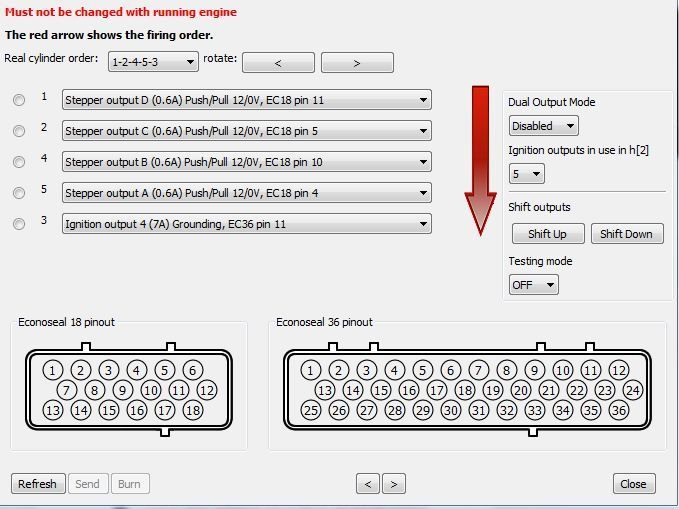The height and width of the screenshot is (509, 679).
Task: Open Stepper output C pin 5 dropdown
Action: [x=247, y=131]
